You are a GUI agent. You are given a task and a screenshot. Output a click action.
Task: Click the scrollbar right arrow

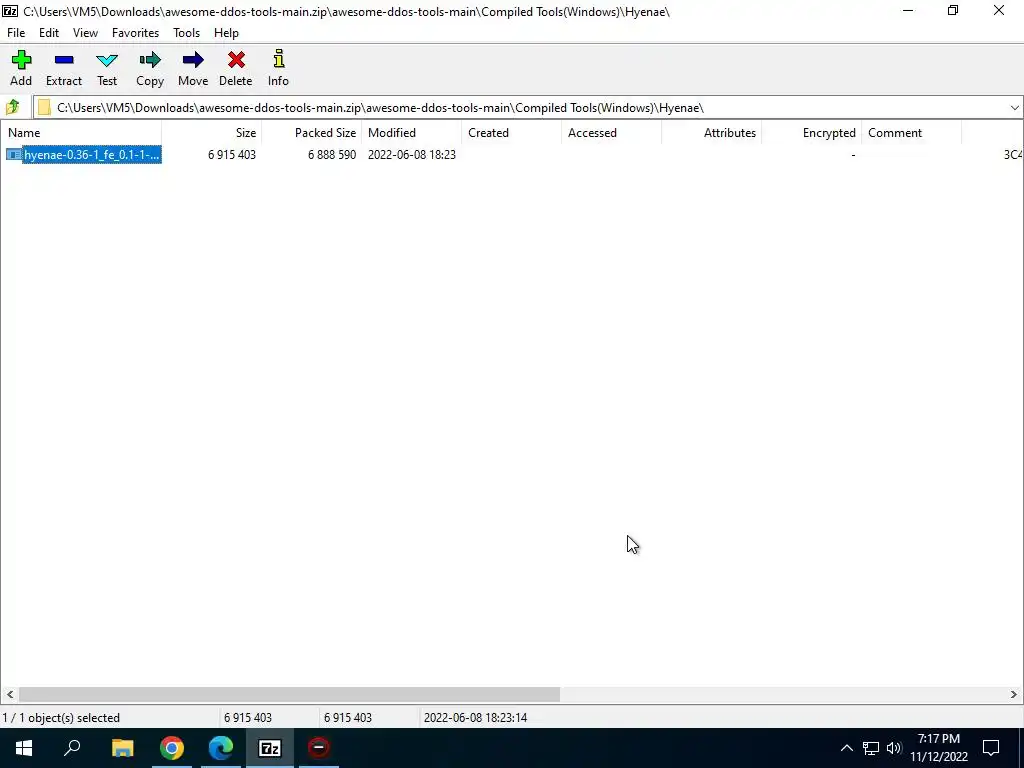(x=1014, y=694)
